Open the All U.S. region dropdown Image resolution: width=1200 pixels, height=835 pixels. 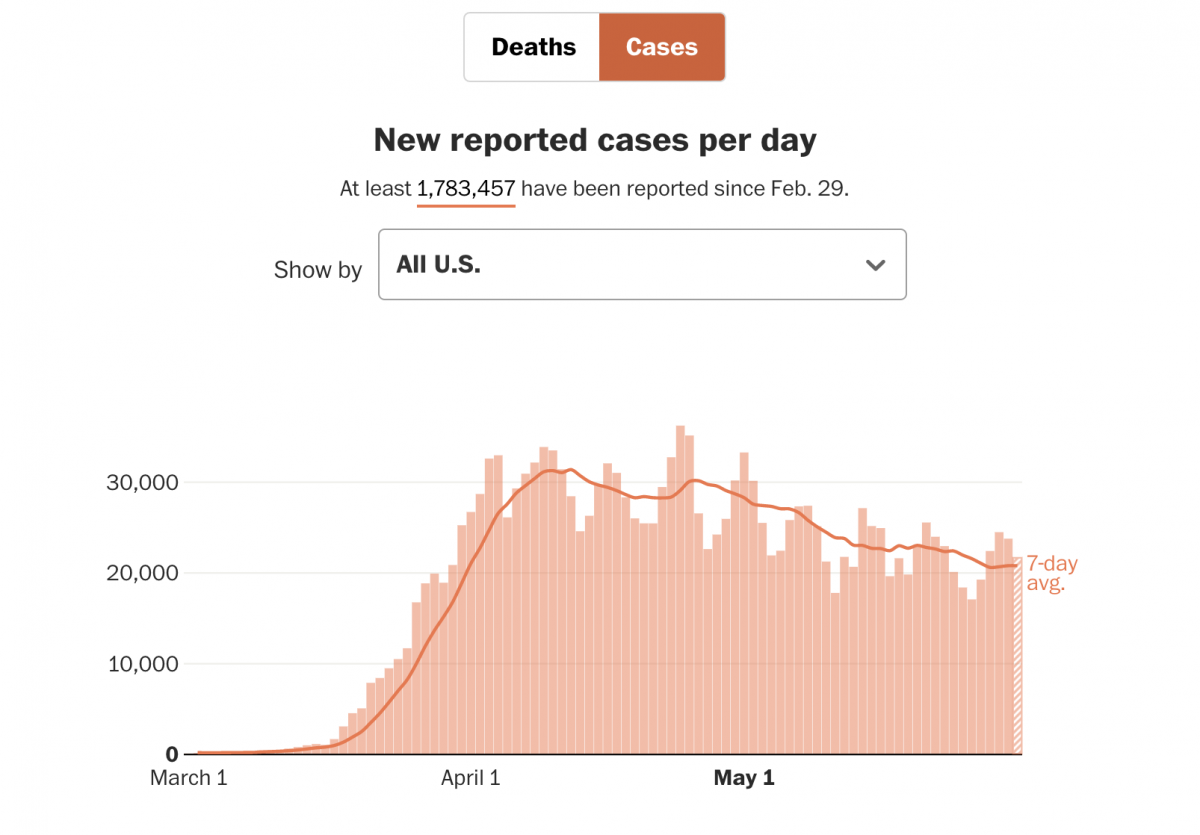pyautogui.click(x=641, y=265)
